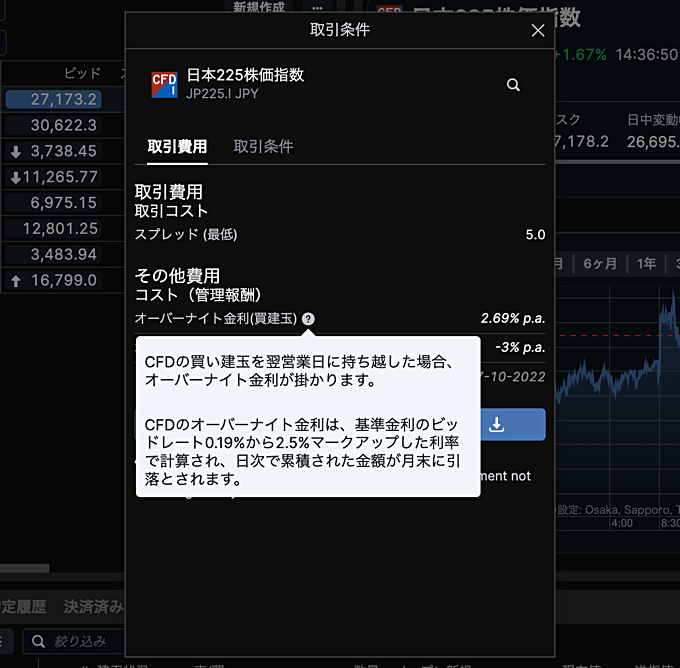
Task: Select the 1年 chart range
Action: click(x=646, y=263)
